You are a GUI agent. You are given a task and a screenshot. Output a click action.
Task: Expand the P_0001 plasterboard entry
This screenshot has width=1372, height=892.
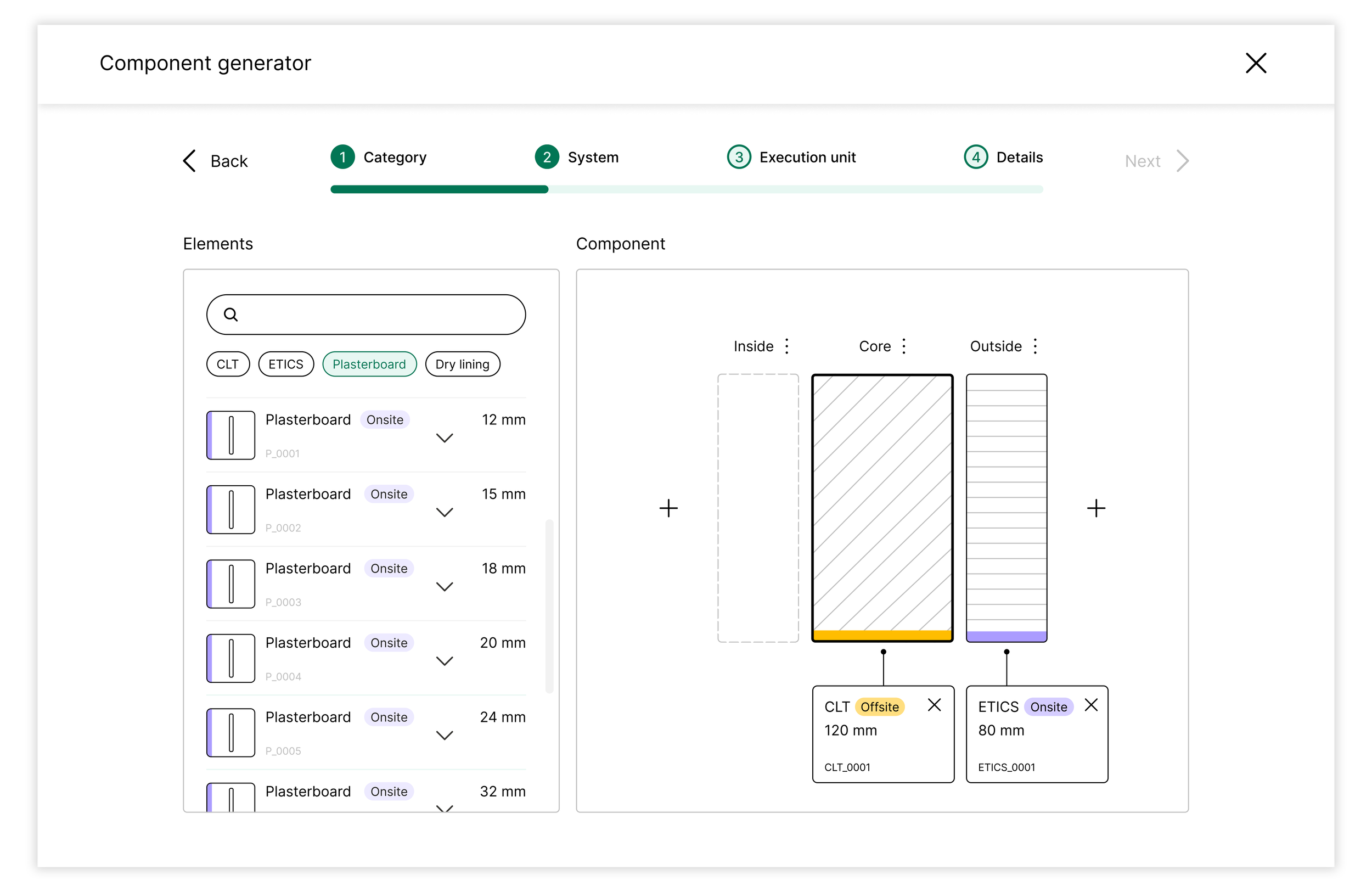445,438
